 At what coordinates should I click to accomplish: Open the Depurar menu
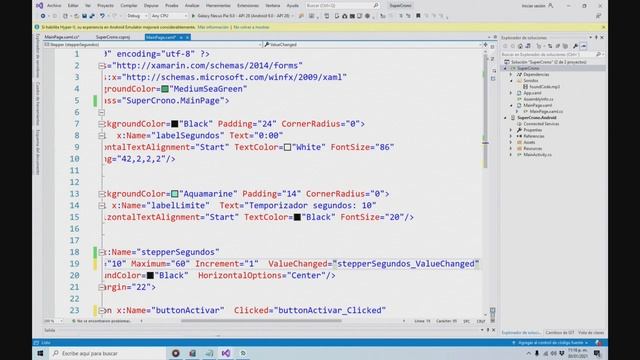(151, 6)
